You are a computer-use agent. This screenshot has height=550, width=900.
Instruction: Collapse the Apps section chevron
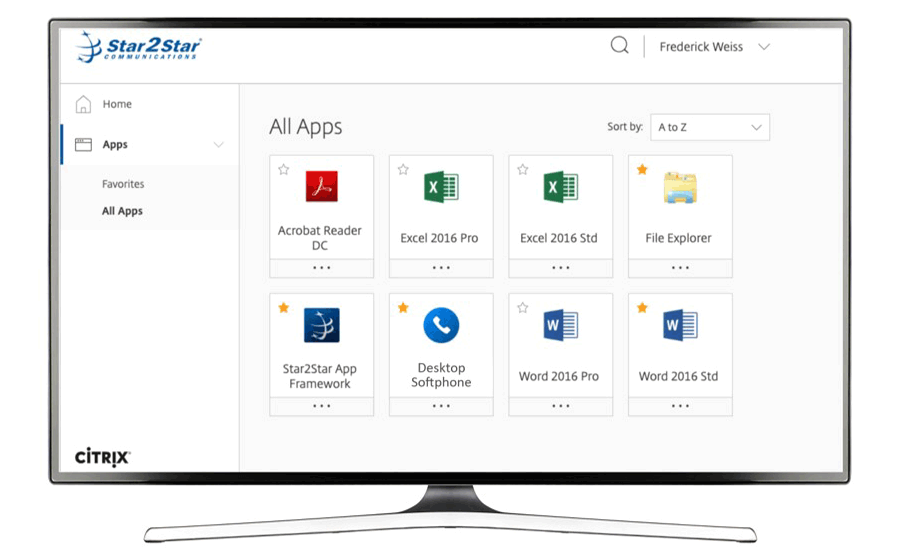[218, 145]
